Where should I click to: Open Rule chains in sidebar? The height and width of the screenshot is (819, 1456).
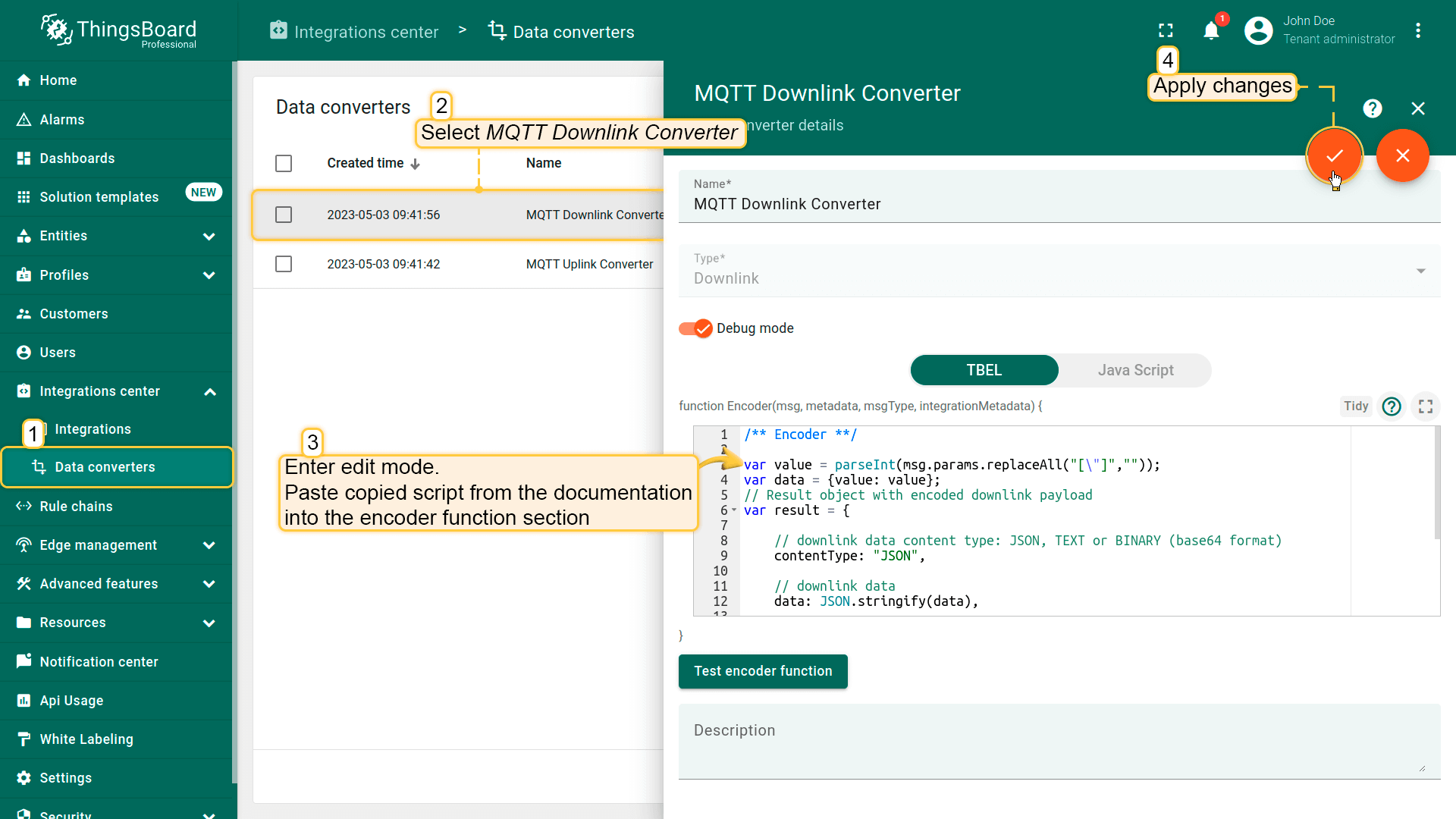point(76,507)
